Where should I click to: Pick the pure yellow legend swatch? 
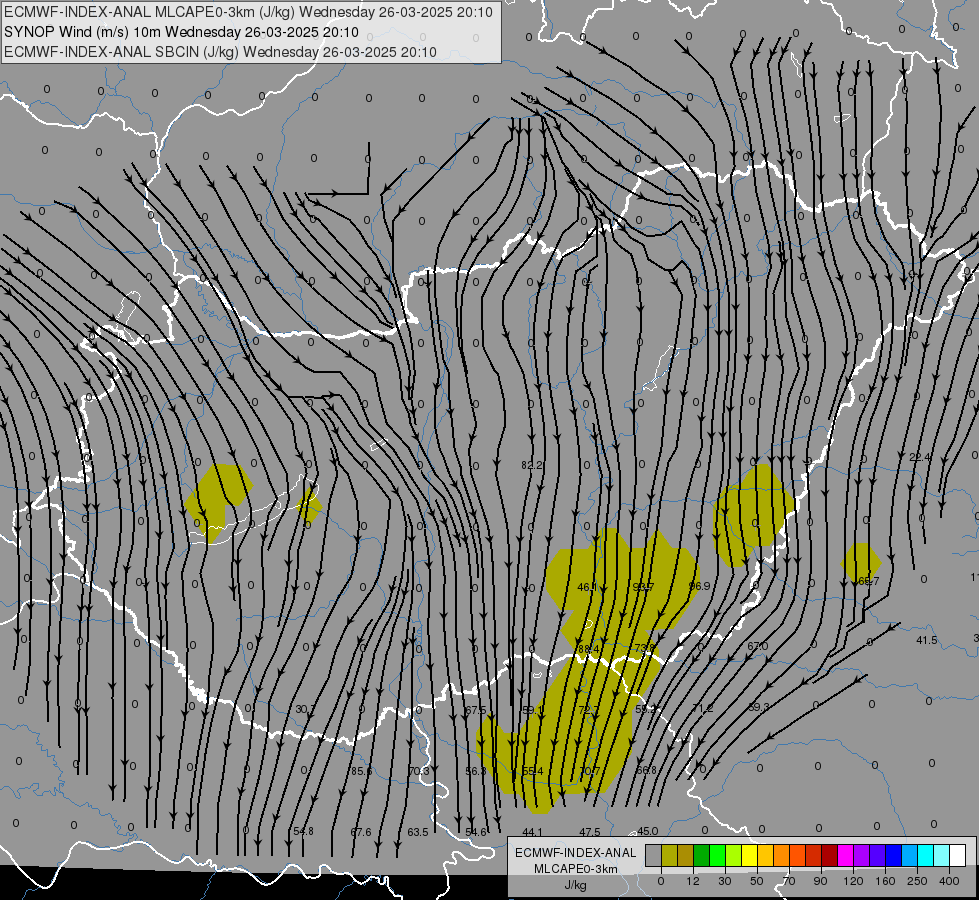click(750, 855)
